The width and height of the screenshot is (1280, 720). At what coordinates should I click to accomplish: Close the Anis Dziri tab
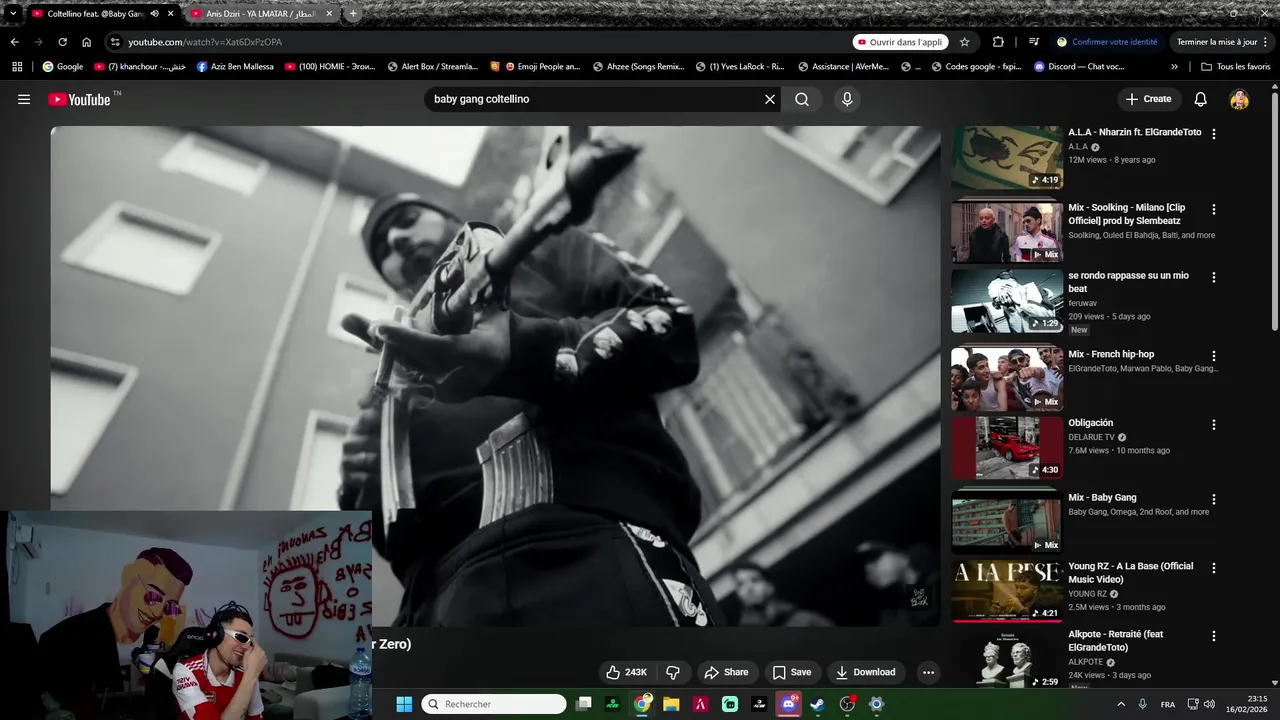tap(330, 14)
